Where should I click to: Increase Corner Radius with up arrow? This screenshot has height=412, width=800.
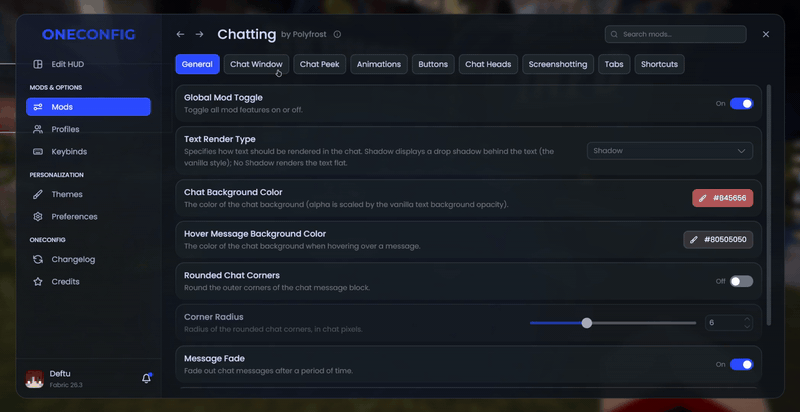pyautogui.click(x=747, y=319)
